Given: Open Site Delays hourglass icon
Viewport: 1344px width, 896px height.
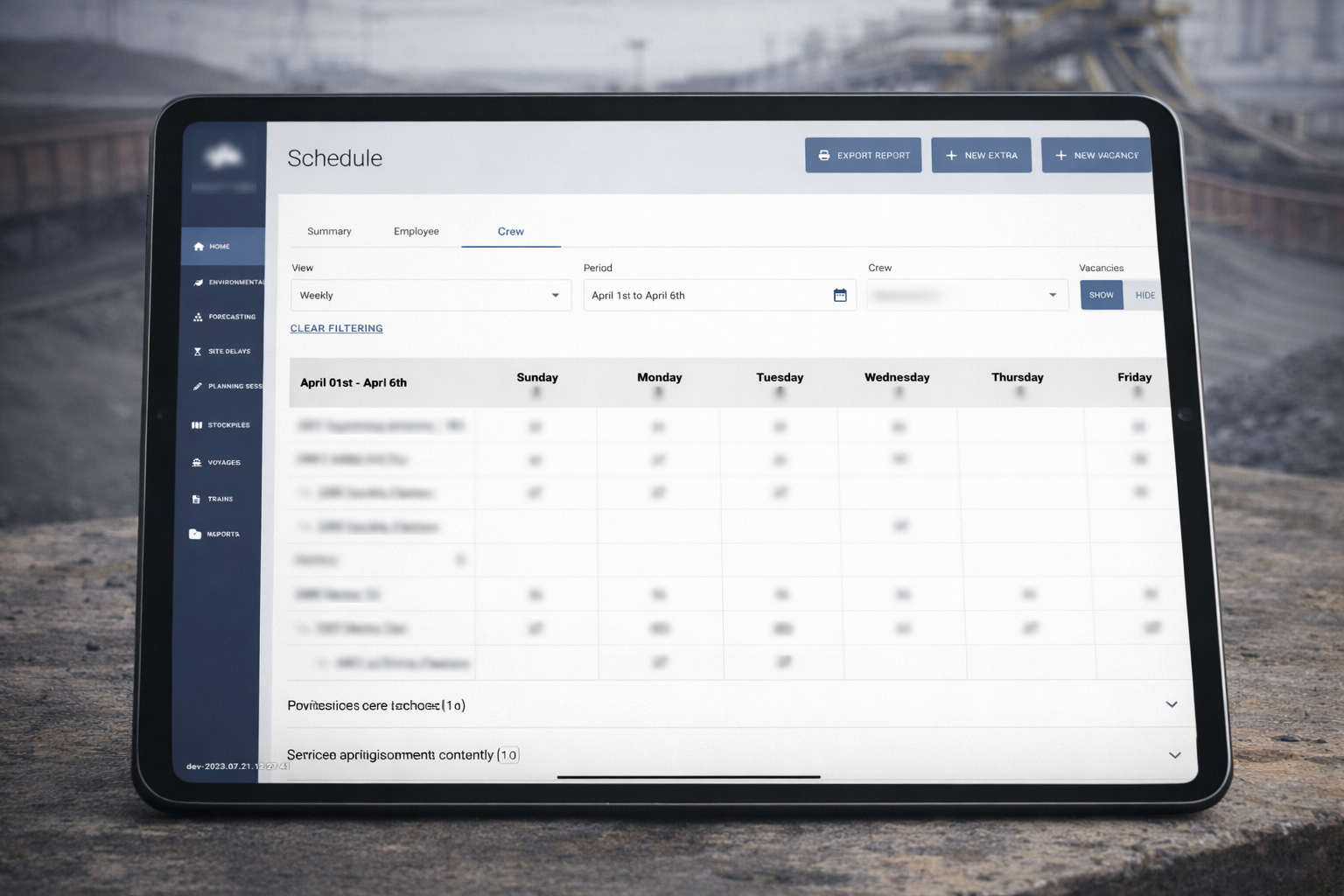Looking at the screenshot, I should click(x=198, y=352).
